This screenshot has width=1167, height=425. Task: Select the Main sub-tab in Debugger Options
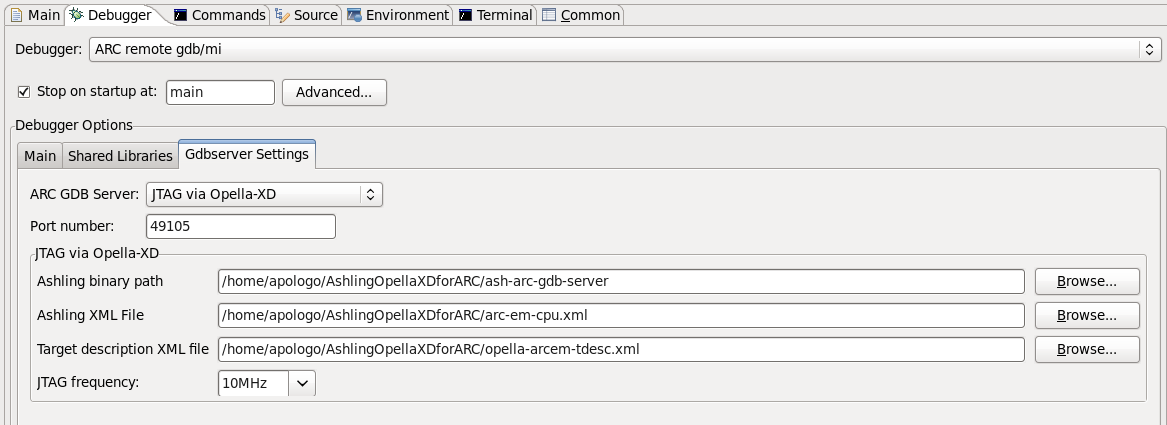click(x=40, y=156)
